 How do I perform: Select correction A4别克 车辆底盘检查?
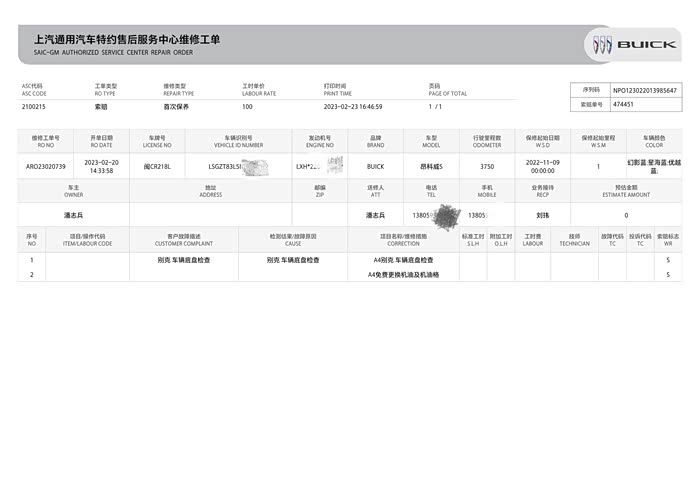pyautogui.click(x=404, y=260)
